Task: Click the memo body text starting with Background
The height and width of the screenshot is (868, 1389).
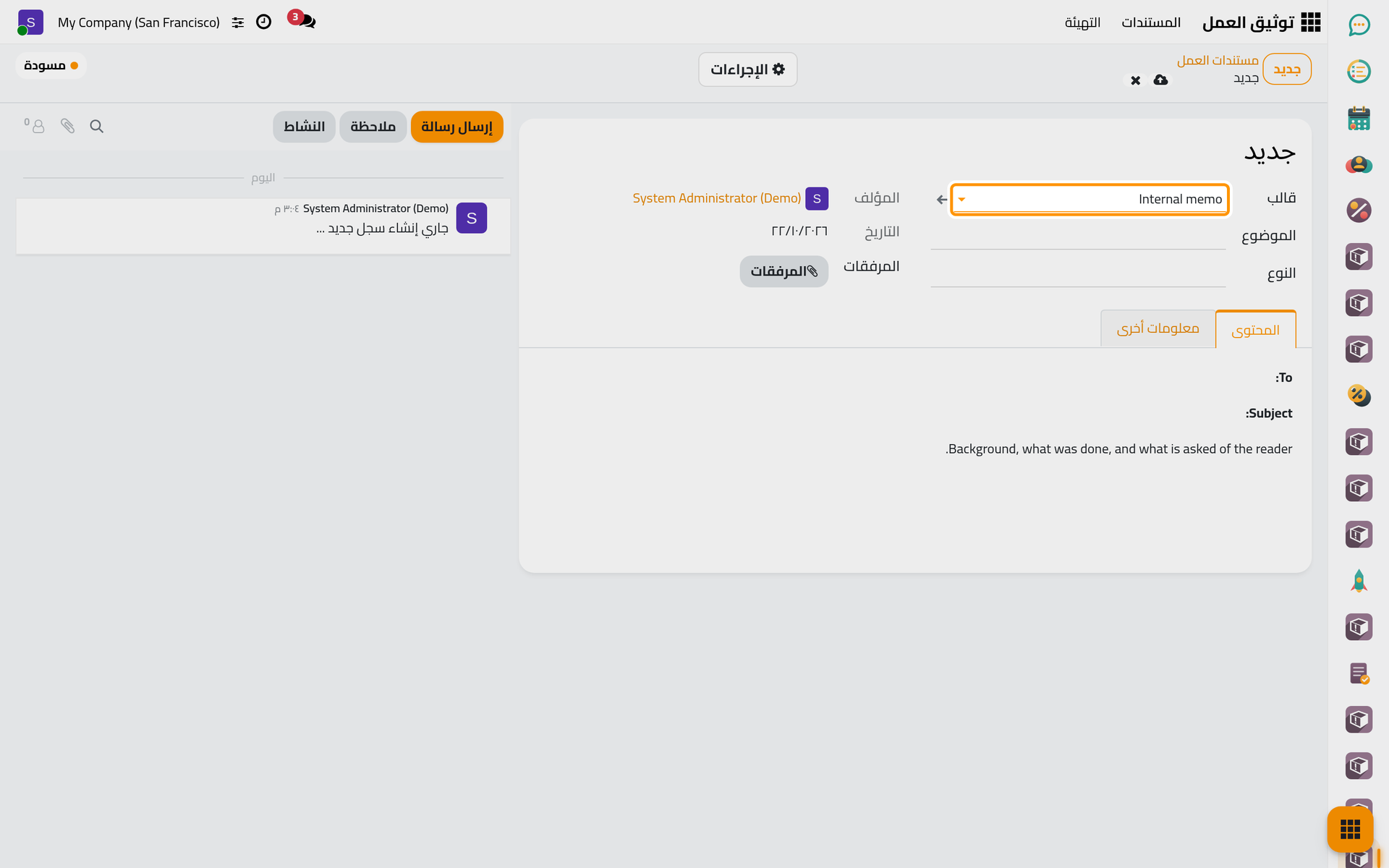Action: pyautogui.click(x=1118, y=449)
